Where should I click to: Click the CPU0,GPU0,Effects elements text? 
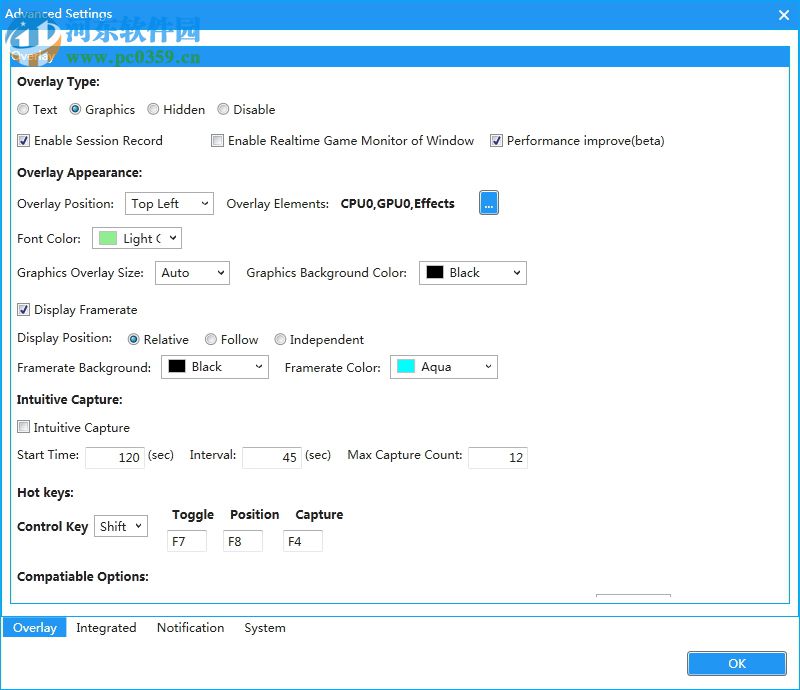(x=397, y=204)
